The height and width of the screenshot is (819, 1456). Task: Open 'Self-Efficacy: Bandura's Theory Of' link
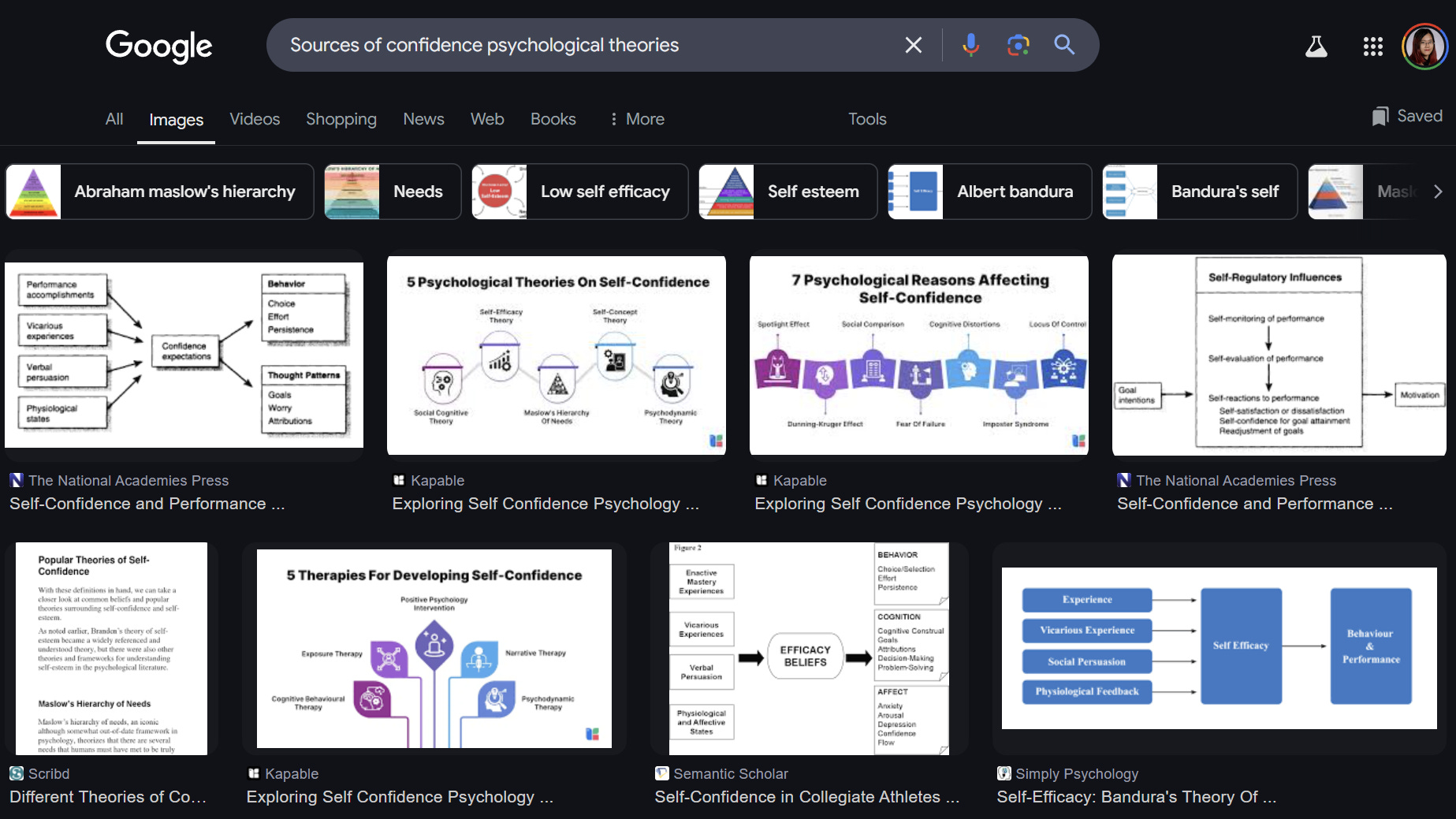[x=1136, y=797]
